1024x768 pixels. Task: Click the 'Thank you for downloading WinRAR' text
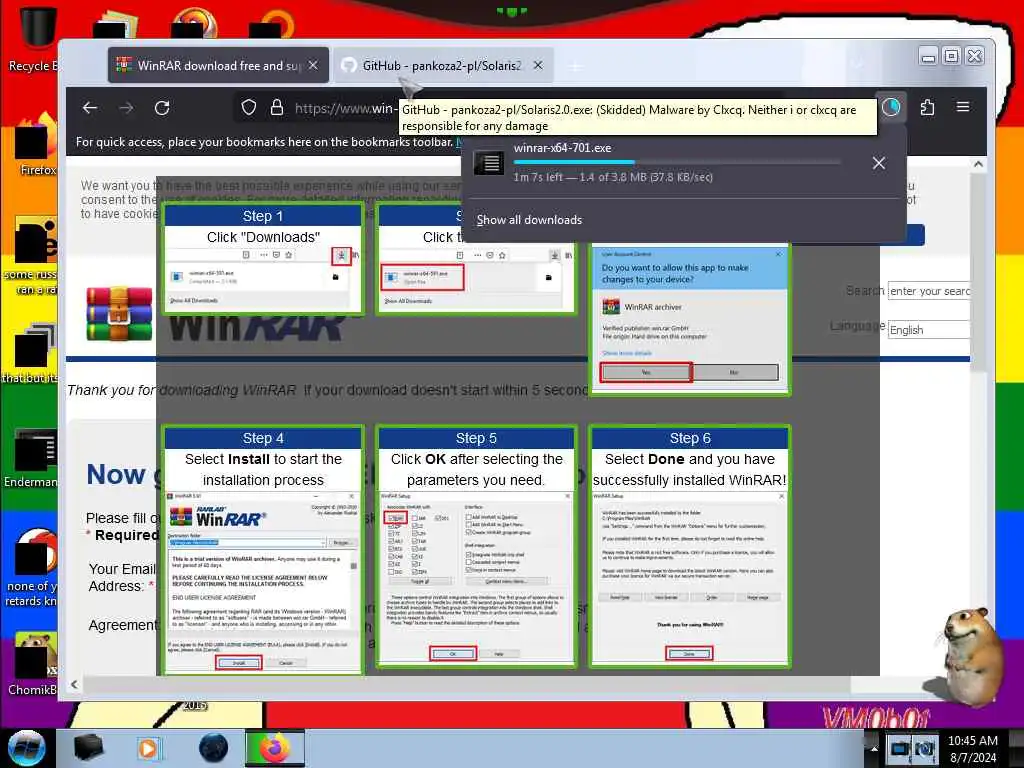[x=182, y=391]
